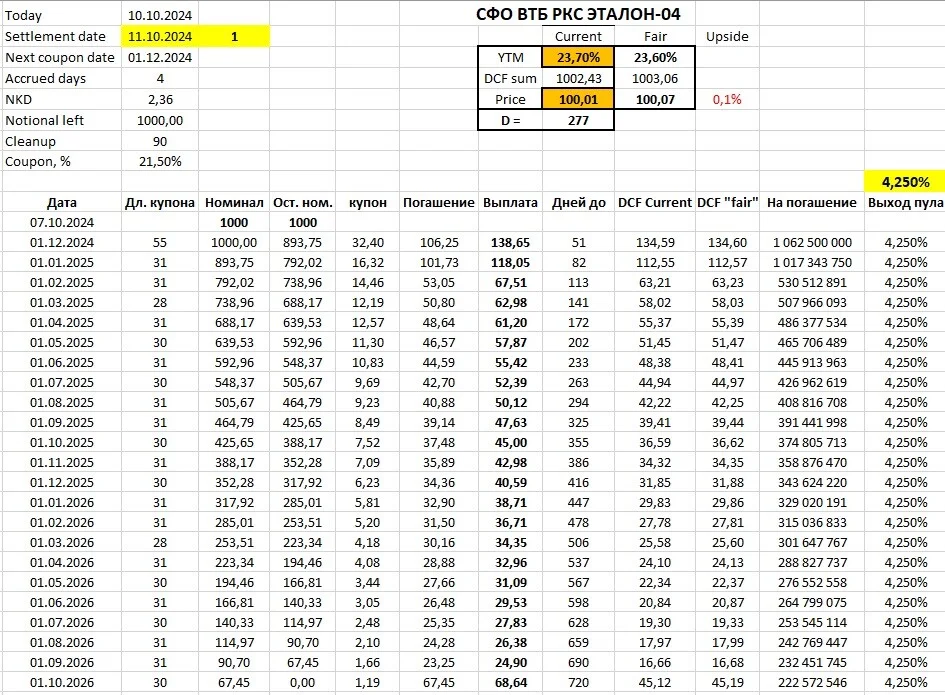
Task: Click the Notional left value 1000,00
Action: 160,120
